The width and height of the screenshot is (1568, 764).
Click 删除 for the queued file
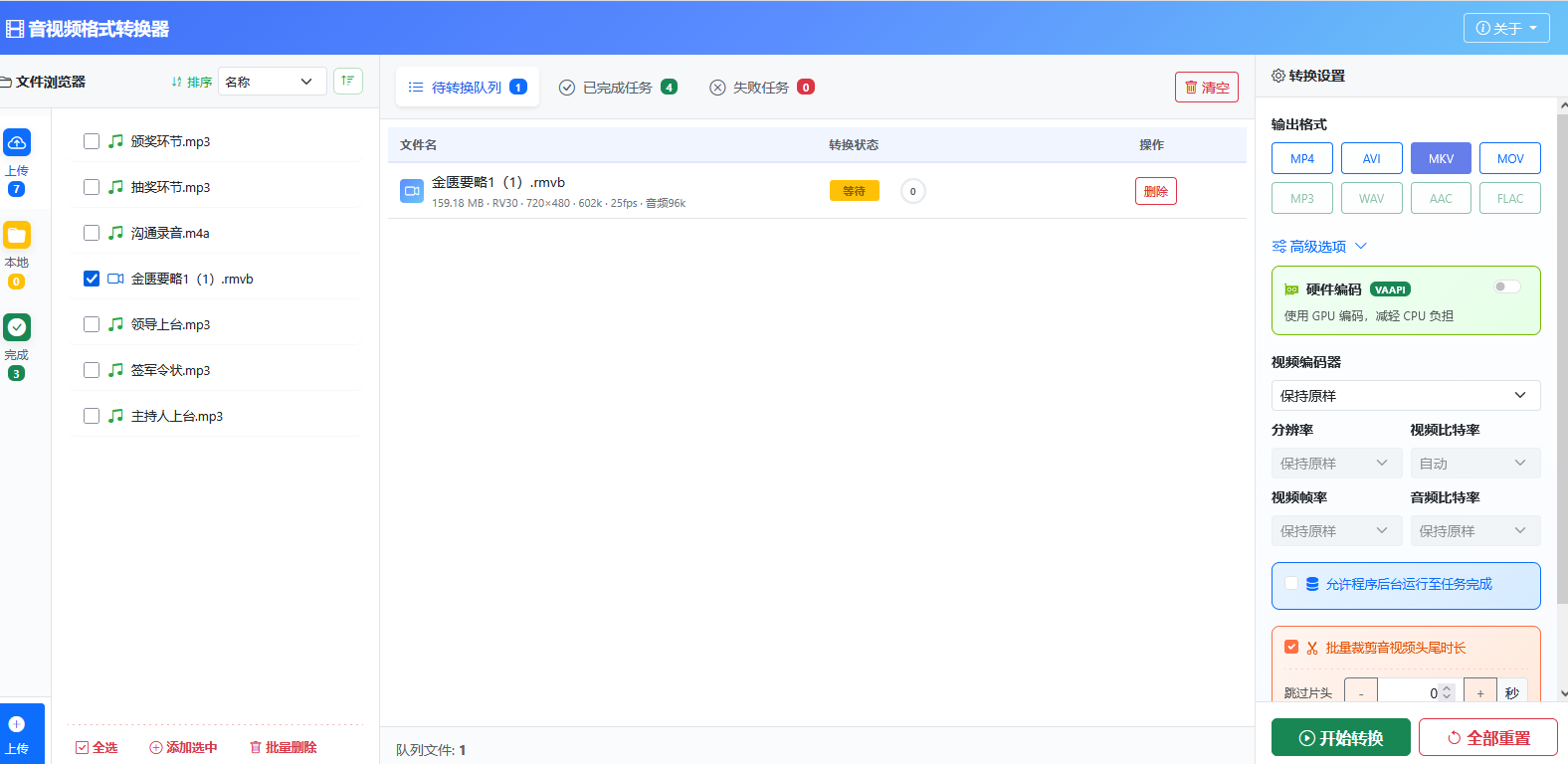[1156, 191]
